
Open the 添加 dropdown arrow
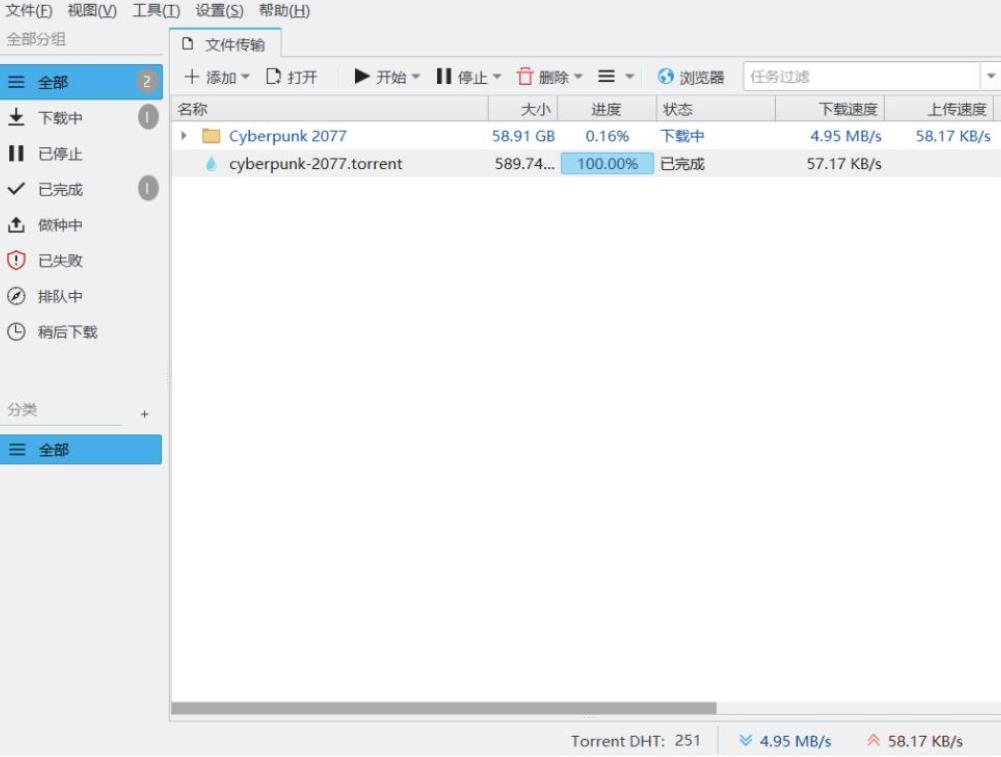pos(245,77)
